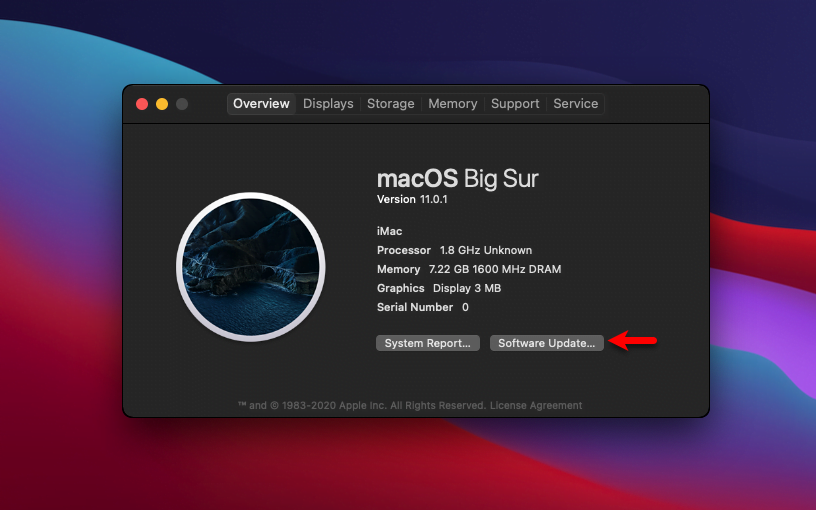Click the Serial Number 0 line
The height and width of the screenshot is (510, 816).
pos(423,307)
